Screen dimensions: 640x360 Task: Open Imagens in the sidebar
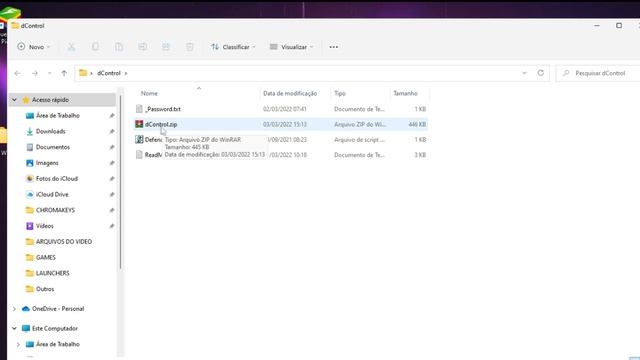[x=47, y=163]
